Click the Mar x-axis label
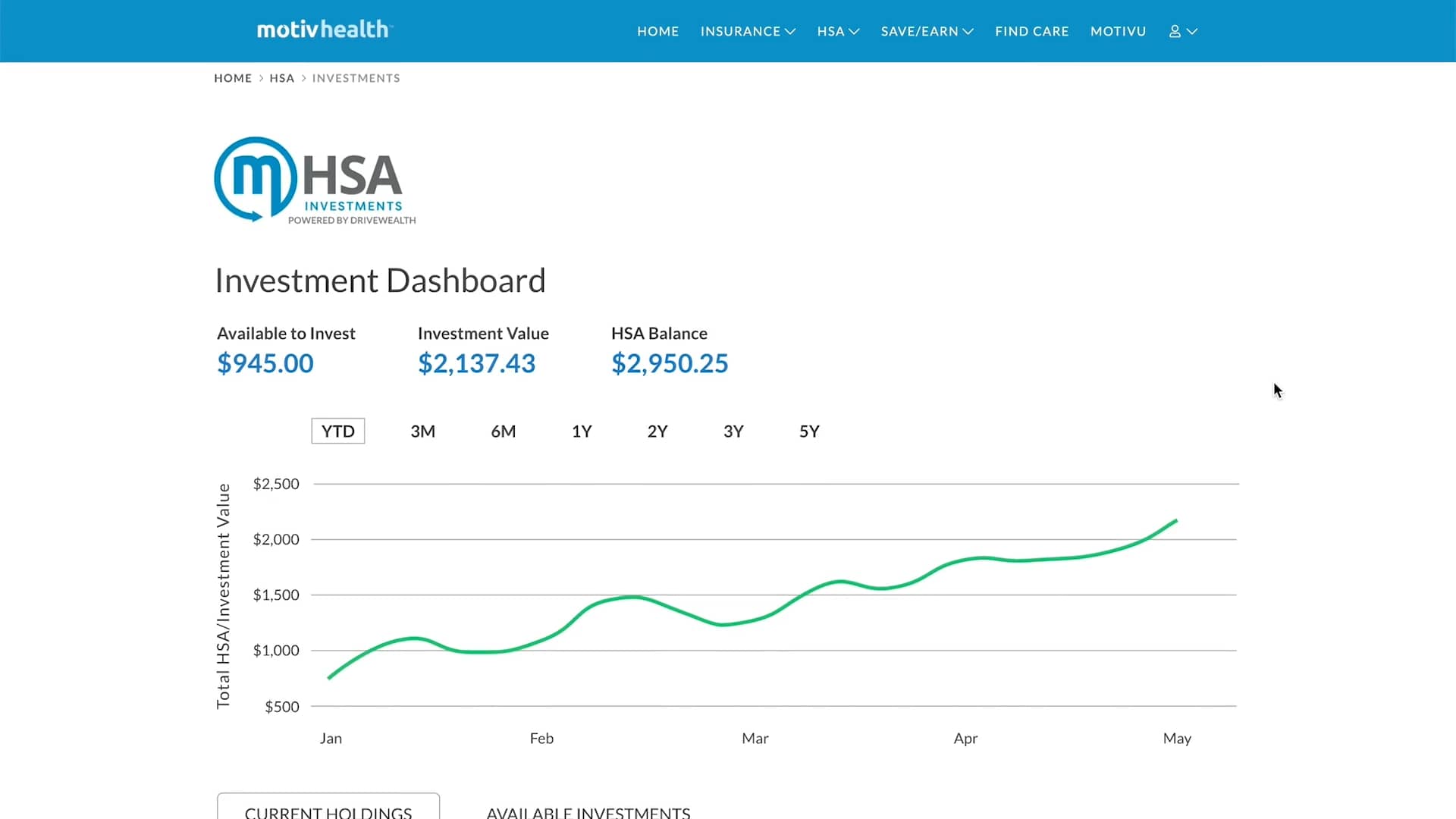 (755, 739)
